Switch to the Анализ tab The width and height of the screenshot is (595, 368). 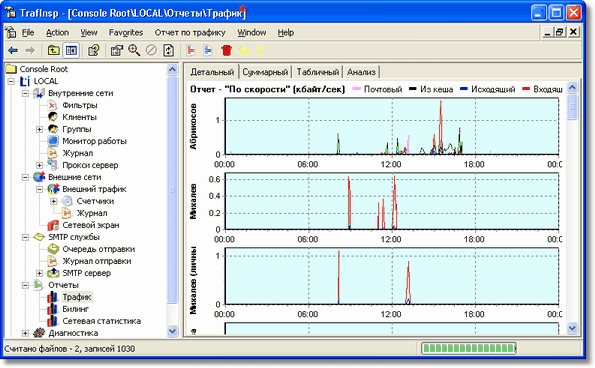coord(361,72)
